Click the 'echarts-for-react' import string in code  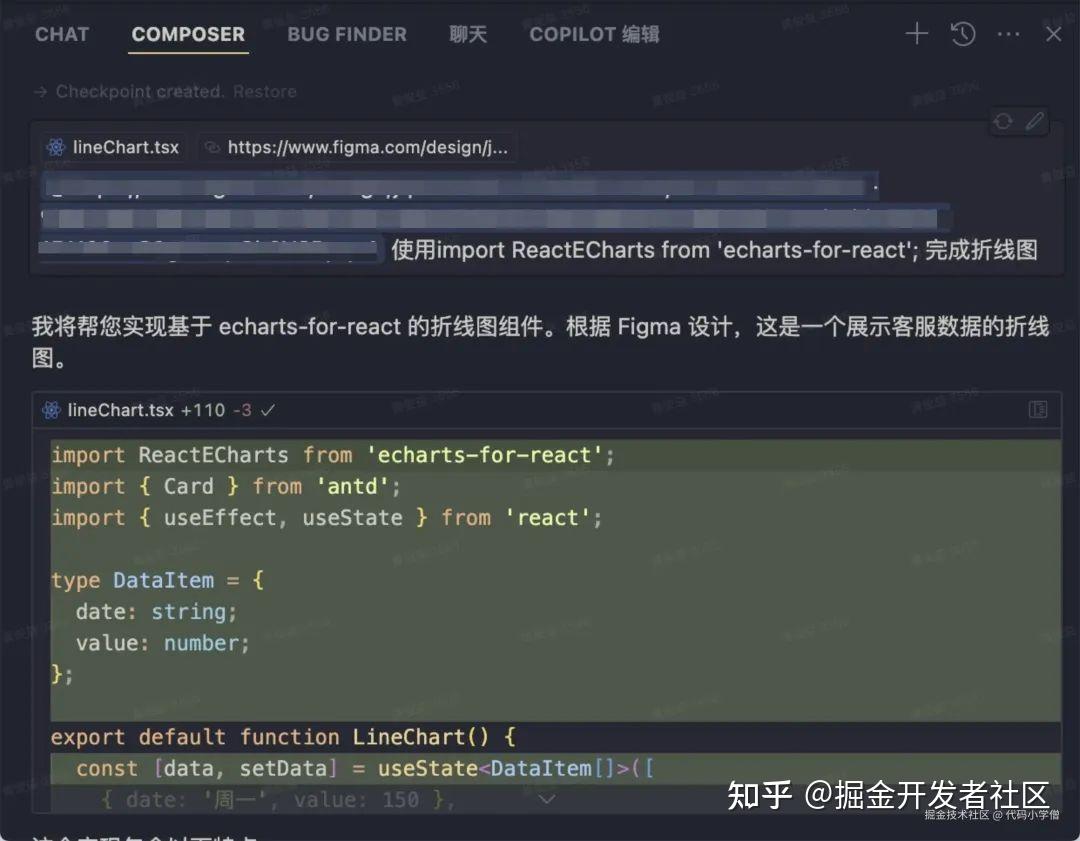483,455
